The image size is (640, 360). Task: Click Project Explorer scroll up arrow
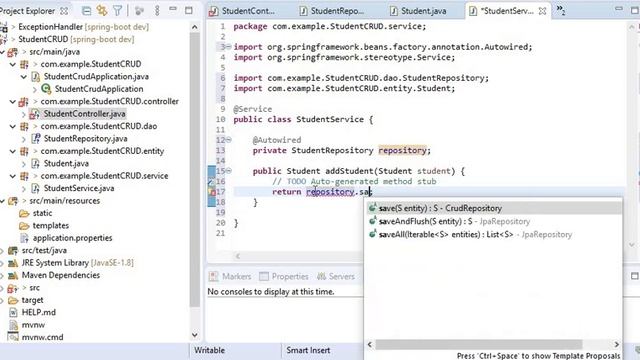tap(195, 27)
